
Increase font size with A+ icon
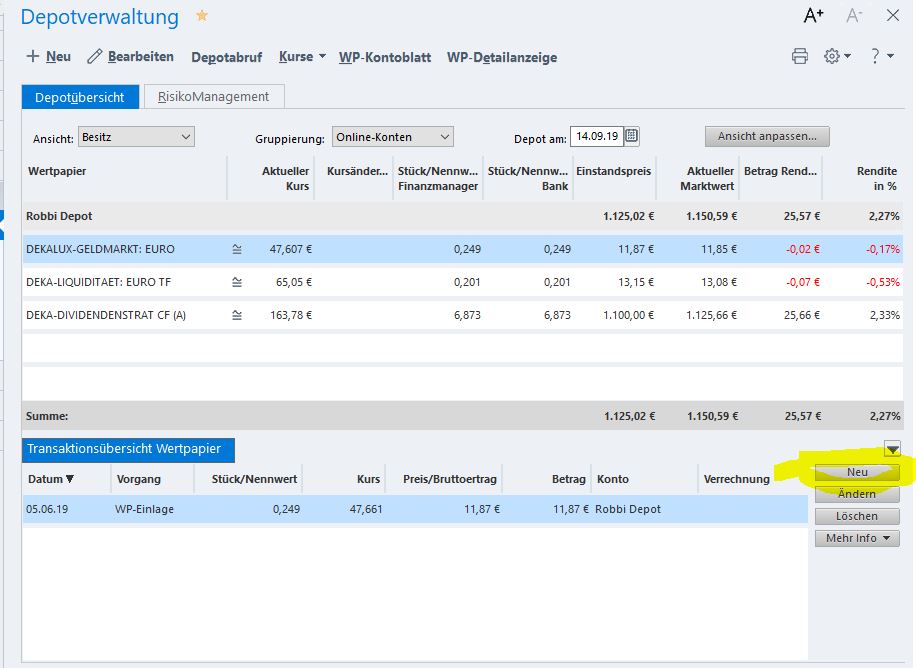[814, 16]
